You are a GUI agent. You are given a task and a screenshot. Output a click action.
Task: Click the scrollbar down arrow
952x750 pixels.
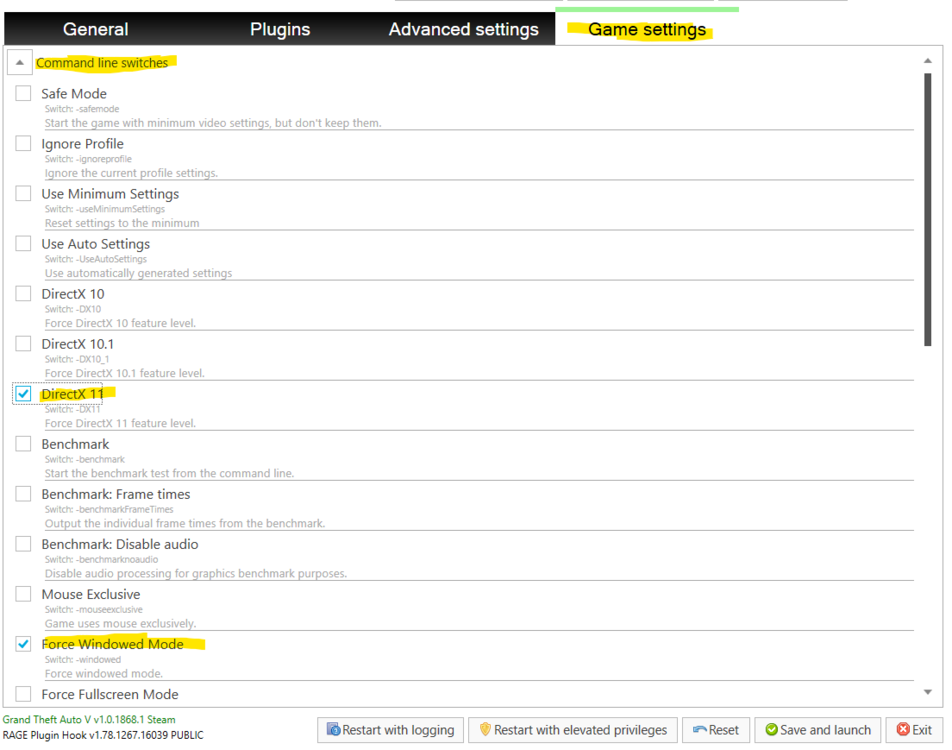point(928,692)
